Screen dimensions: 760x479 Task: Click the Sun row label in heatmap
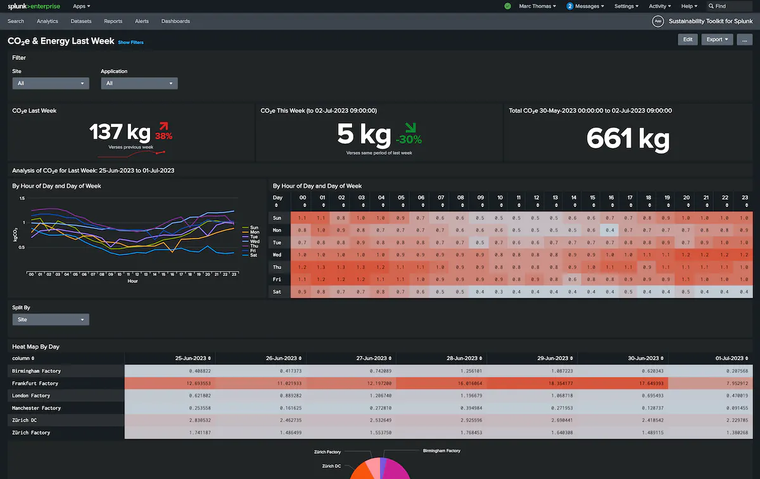[x=277, y=218]
